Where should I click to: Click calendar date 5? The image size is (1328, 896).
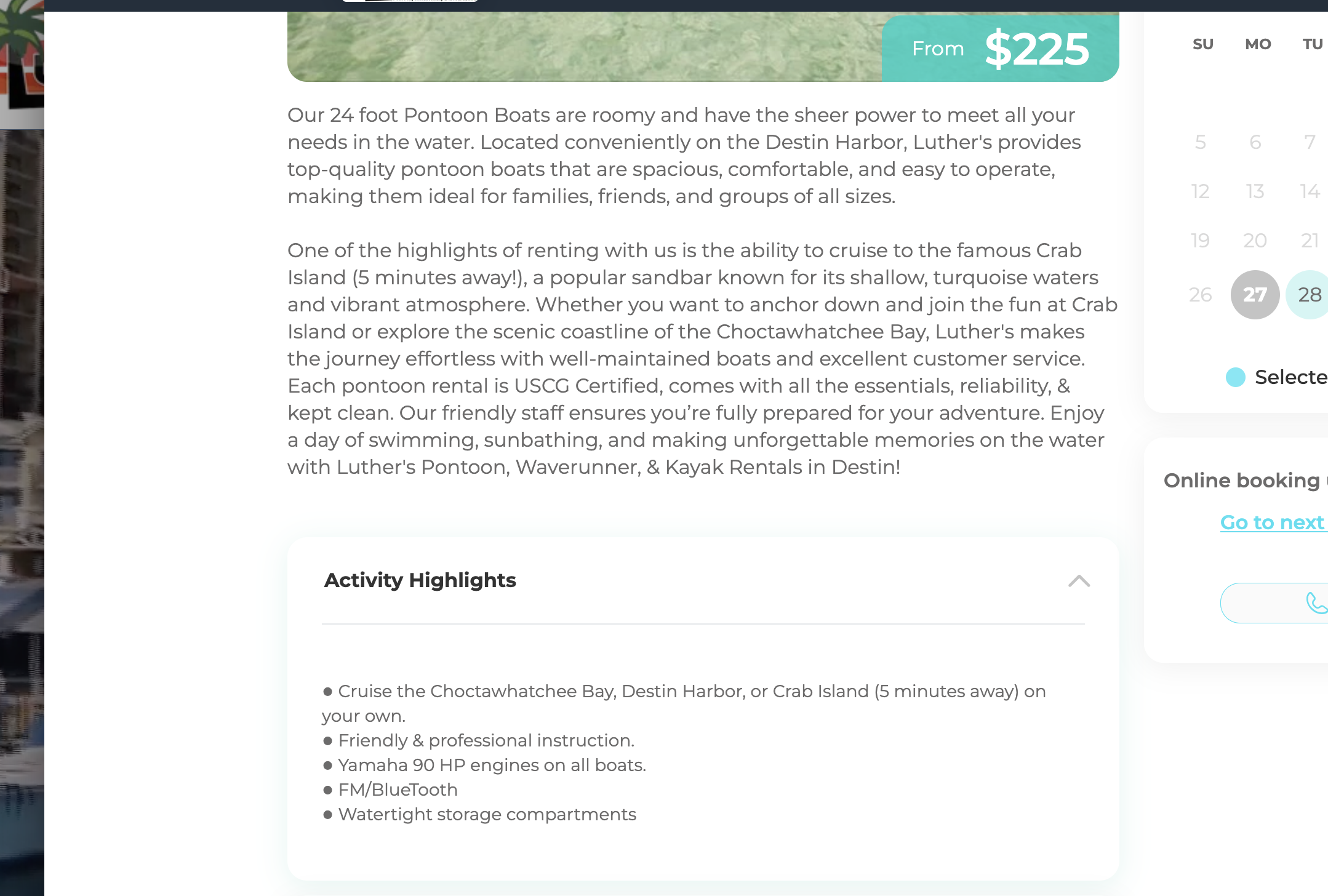tap(1200, 142)
